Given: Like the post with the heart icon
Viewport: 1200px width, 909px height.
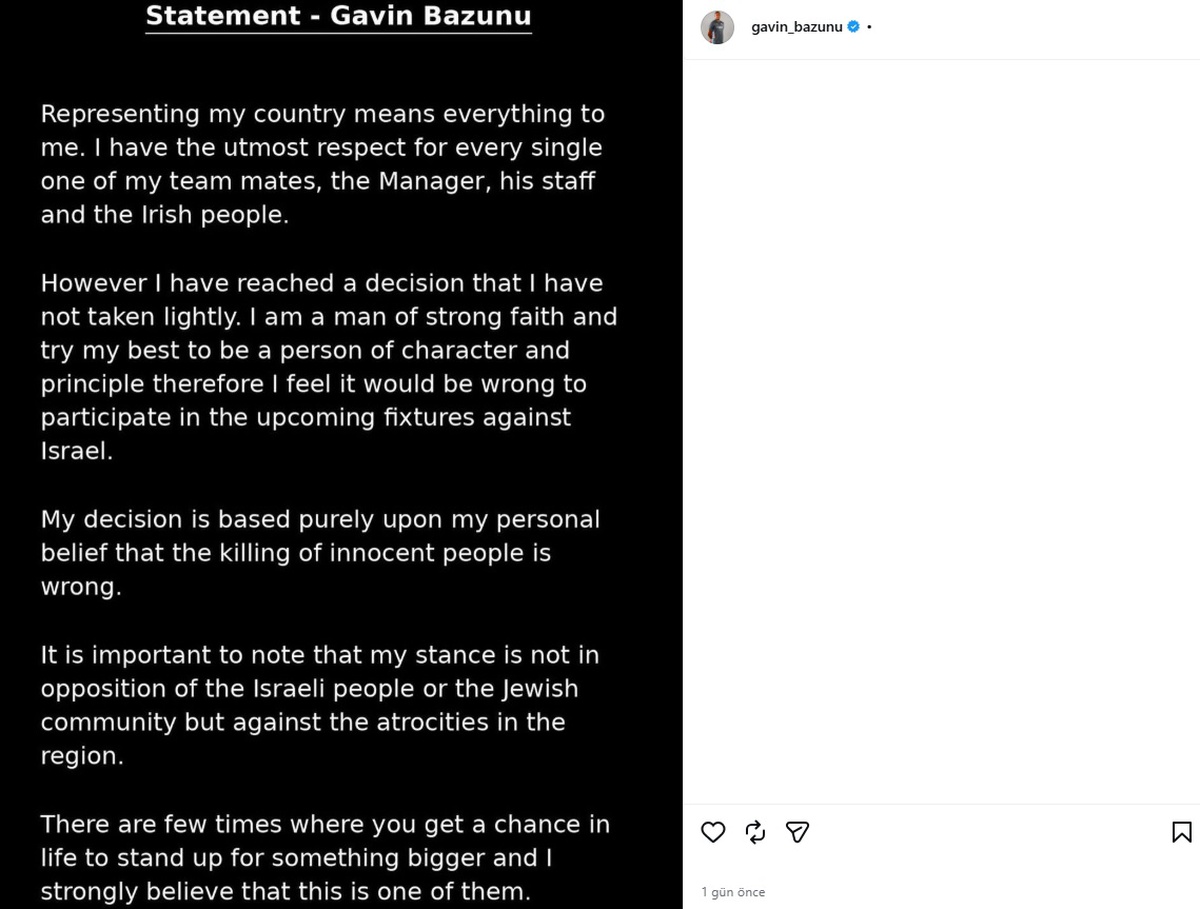Looking at the screenshot, I should point(713,832).
